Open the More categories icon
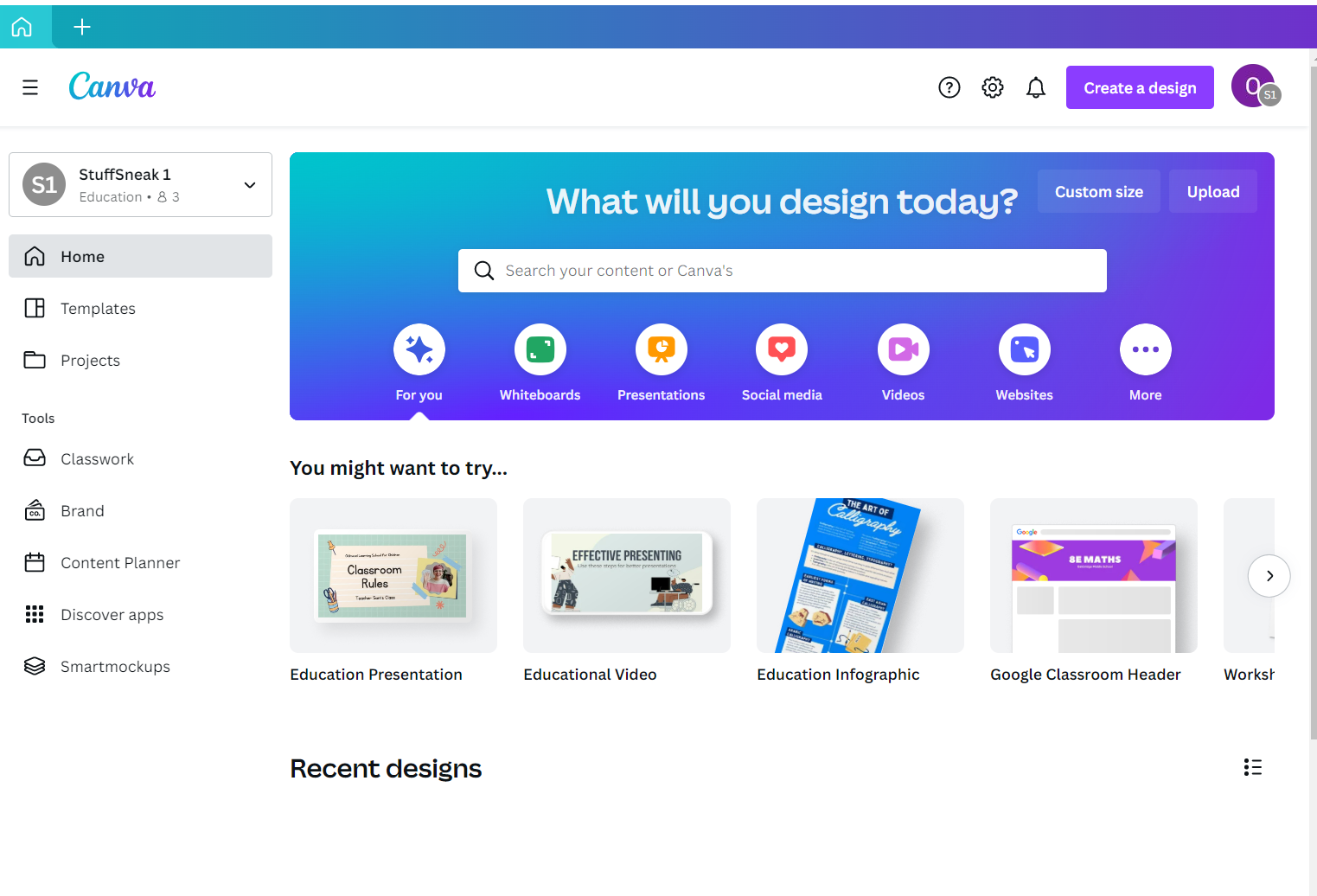The image size is (1317, 896). pos(1146,349)
